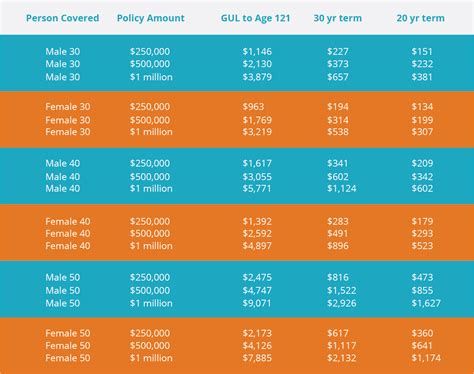The image size is (474, 374).
Task: Select the $1,627 20 yr term value
Action: point(426,303)
